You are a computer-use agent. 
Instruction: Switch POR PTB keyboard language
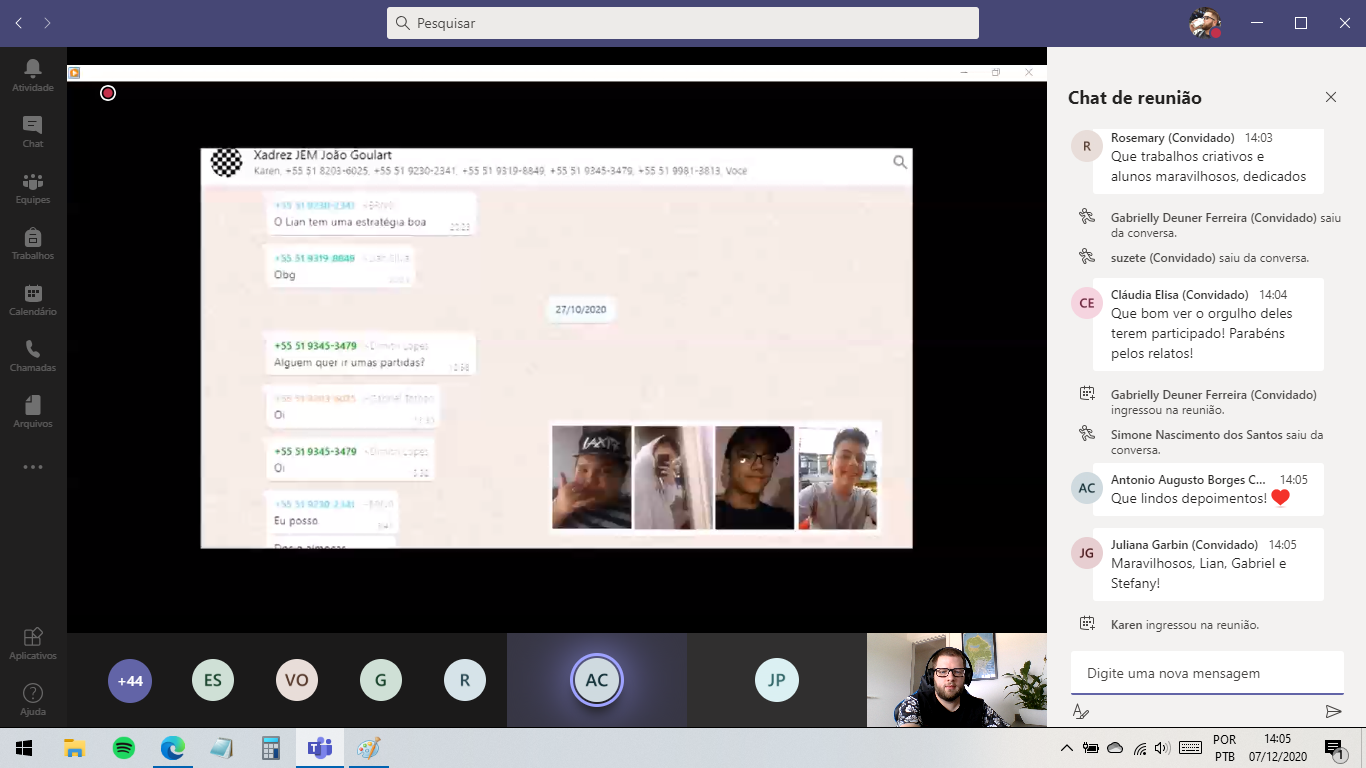click(1224, 748)
